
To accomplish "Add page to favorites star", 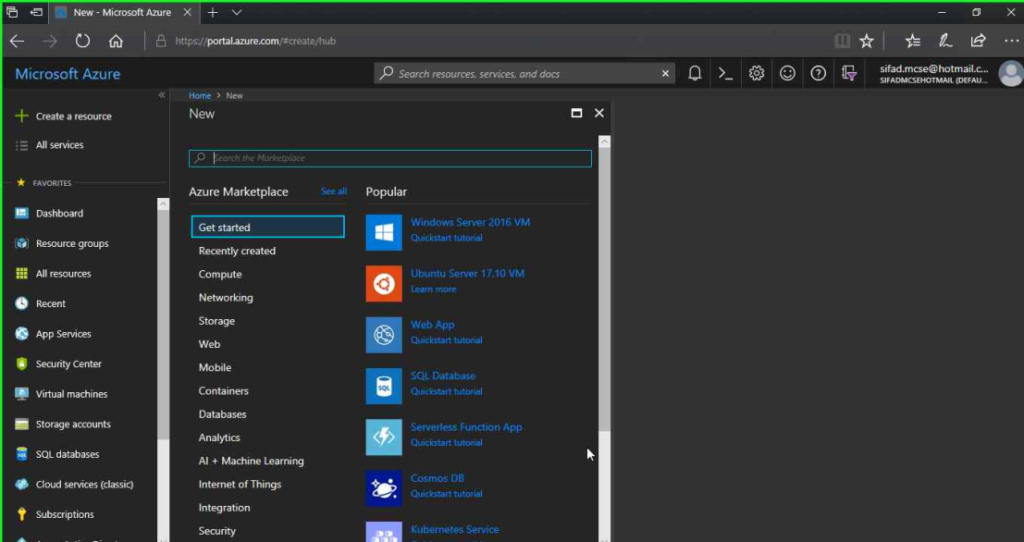I will click(x=867, y=41).
